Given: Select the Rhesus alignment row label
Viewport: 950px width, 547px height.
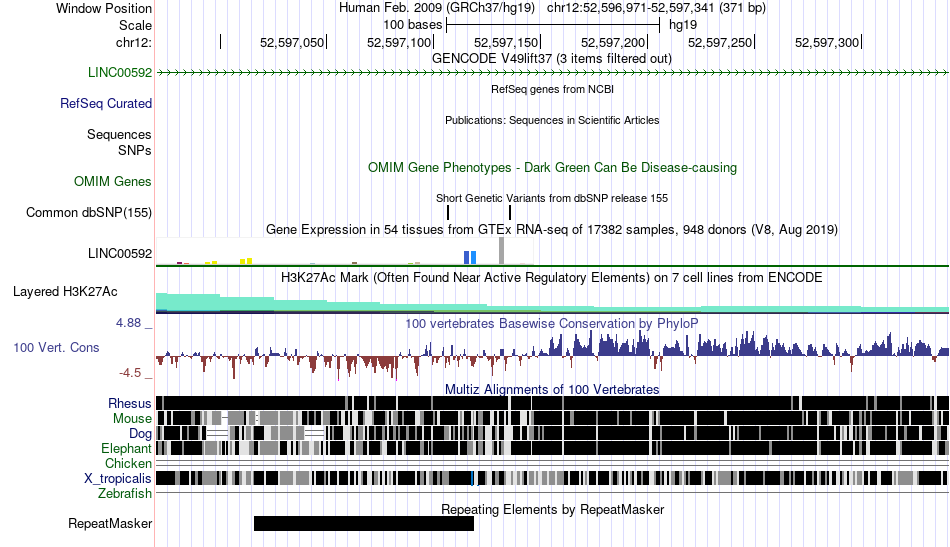Looking at the screenshot, I should tap(129, 403).
